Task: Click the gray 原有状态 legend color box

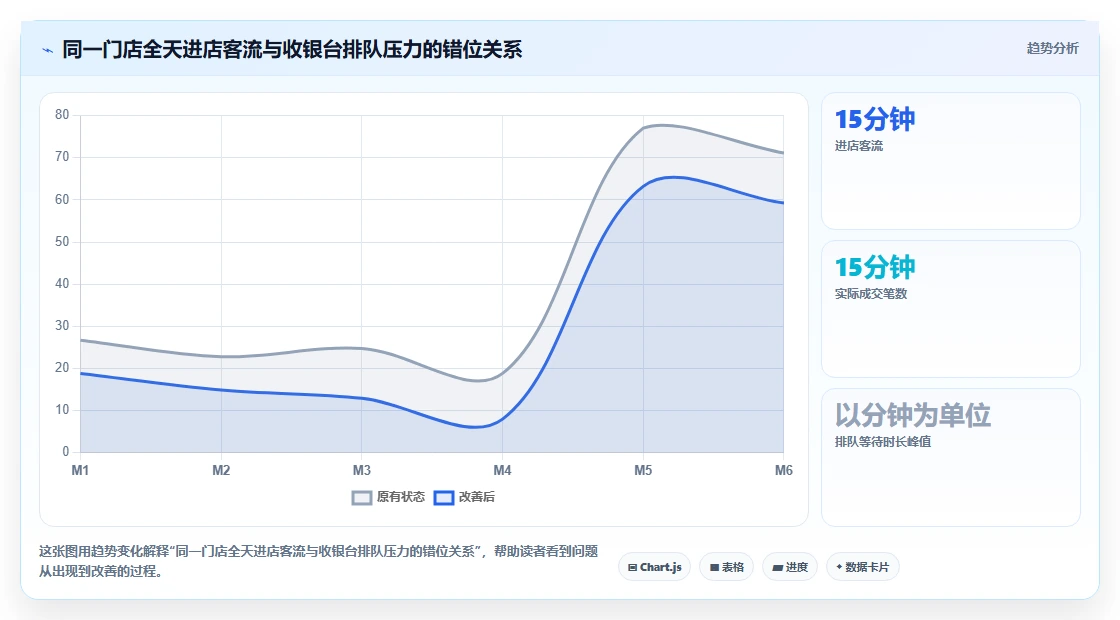Action: pos(362,498)
